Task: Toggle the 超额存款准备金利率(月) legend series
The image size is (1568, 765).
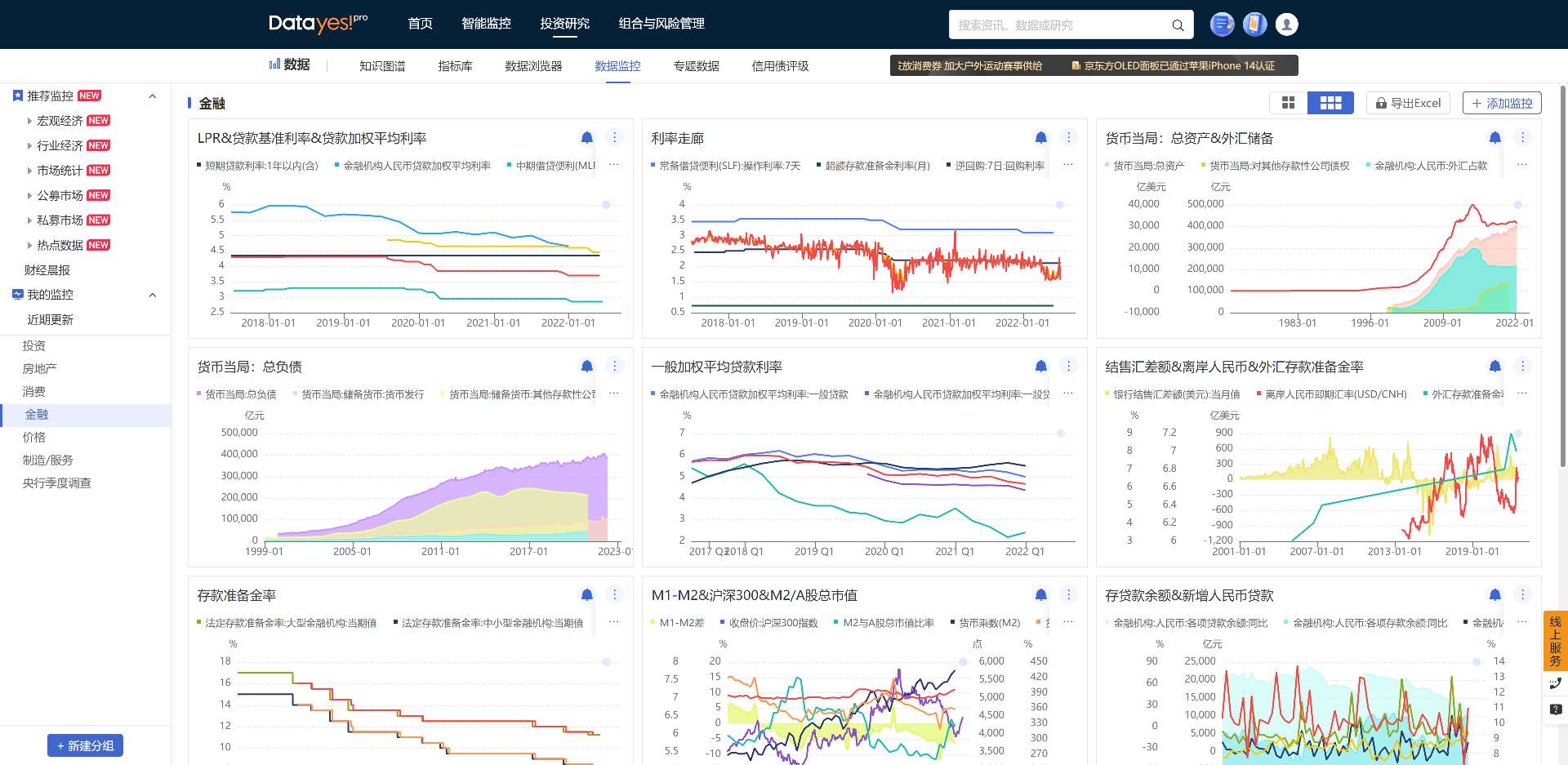Action: click(x=873, y=166)
